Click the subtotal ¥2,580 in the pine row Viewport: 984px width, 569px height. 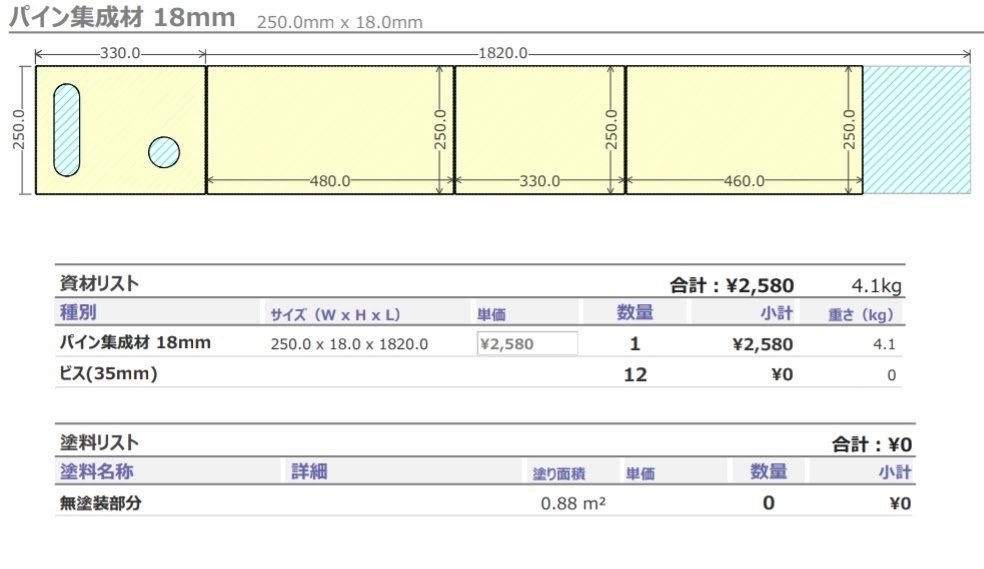762,344
